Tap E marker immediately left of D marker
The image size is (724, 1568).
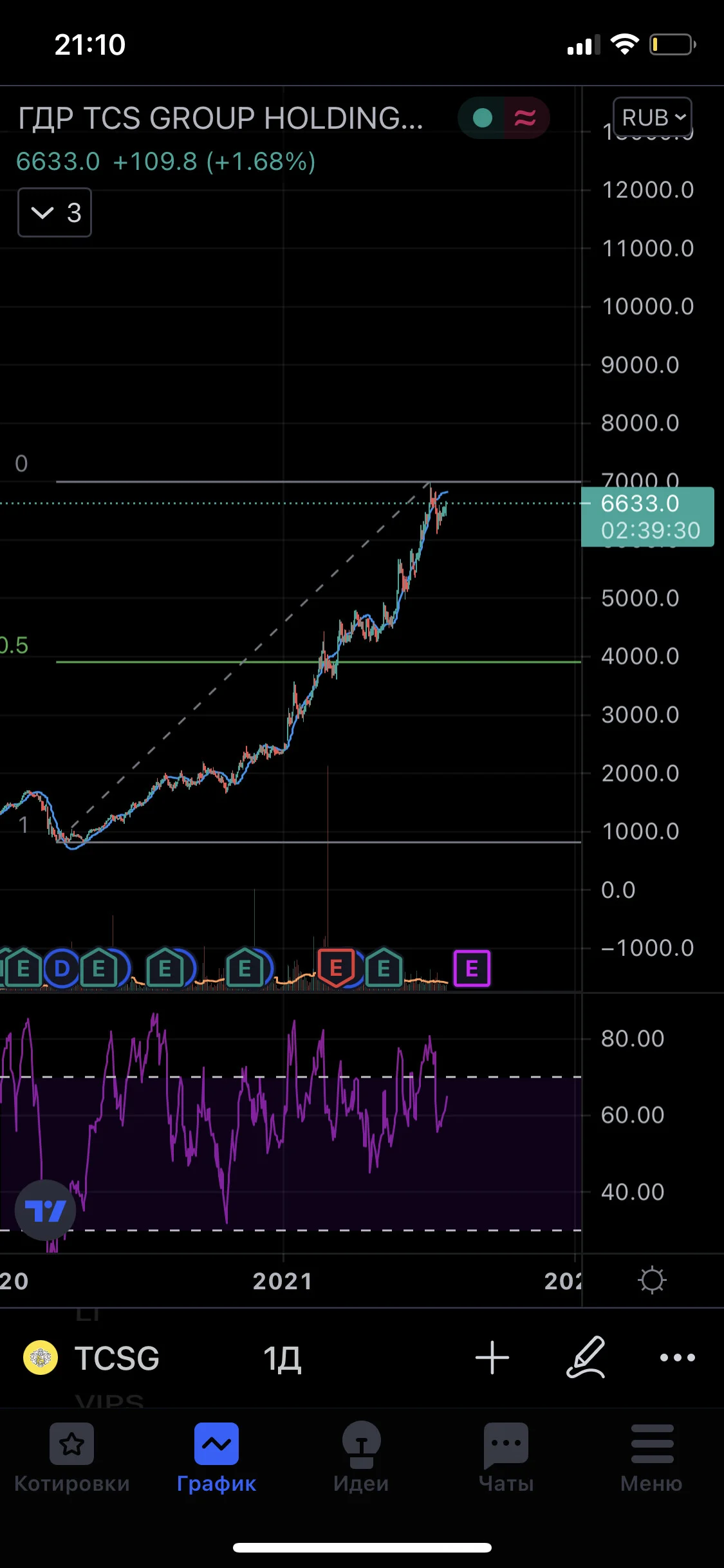tap(23, 967)
